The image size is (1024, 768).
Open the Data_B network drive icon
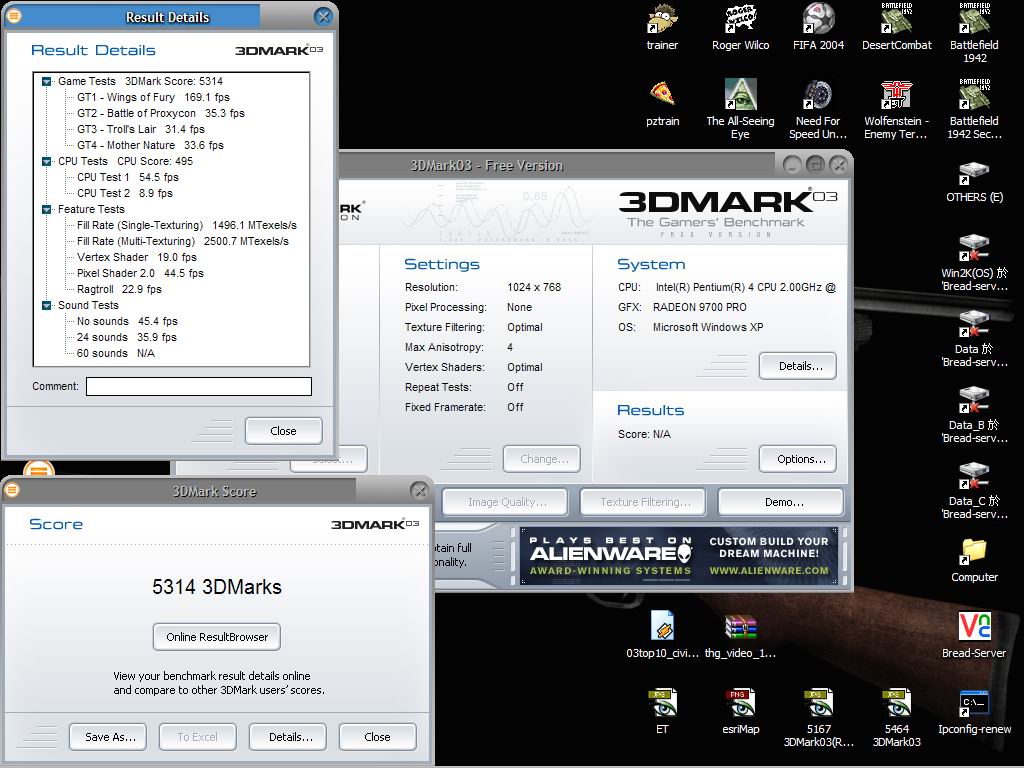(974, 415)
